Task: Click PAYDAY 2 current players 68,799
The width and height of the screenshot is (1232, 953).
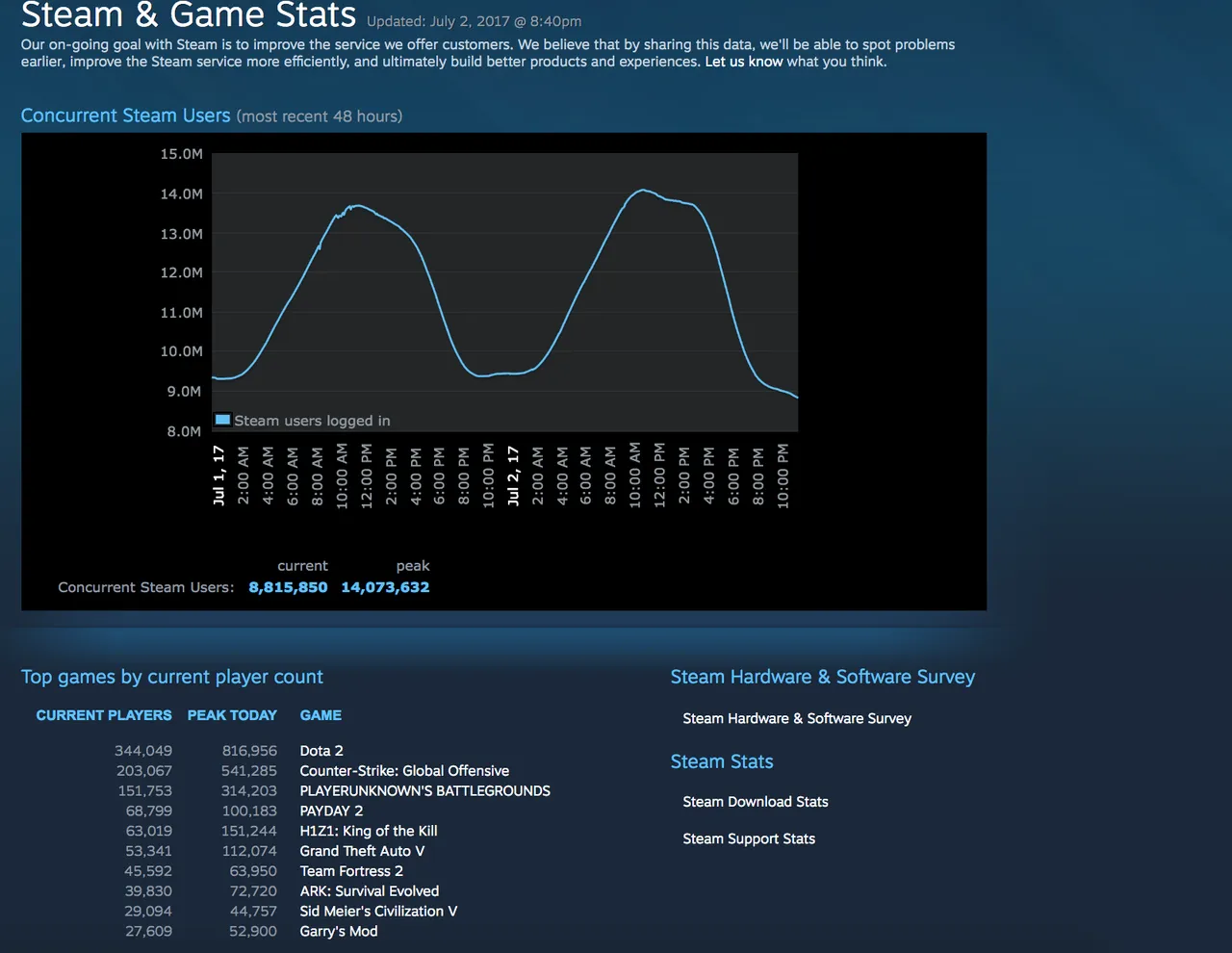Action: point(149,811)
